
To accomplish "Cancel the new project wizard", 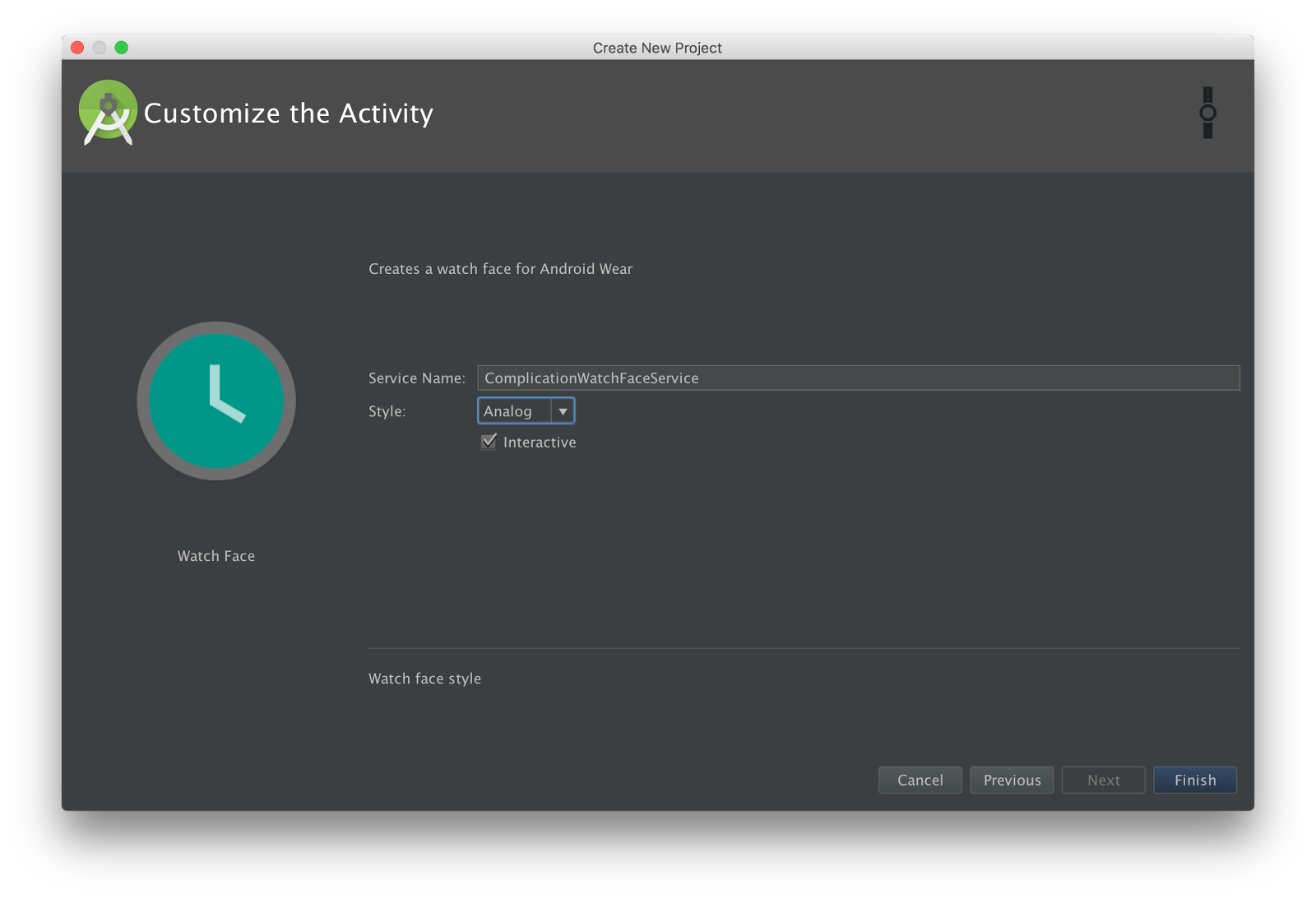I will (920, 780).
